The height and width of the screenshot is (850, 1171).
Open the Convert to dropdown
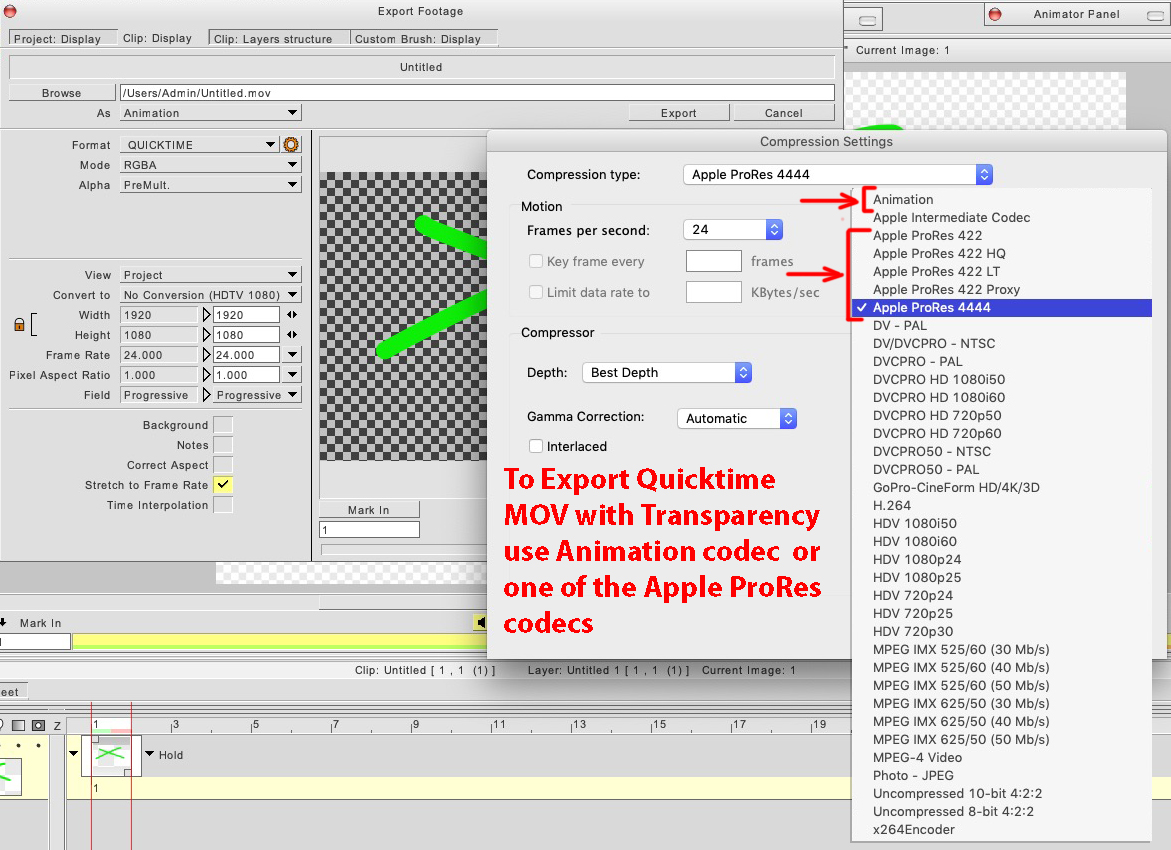(211, 295)
